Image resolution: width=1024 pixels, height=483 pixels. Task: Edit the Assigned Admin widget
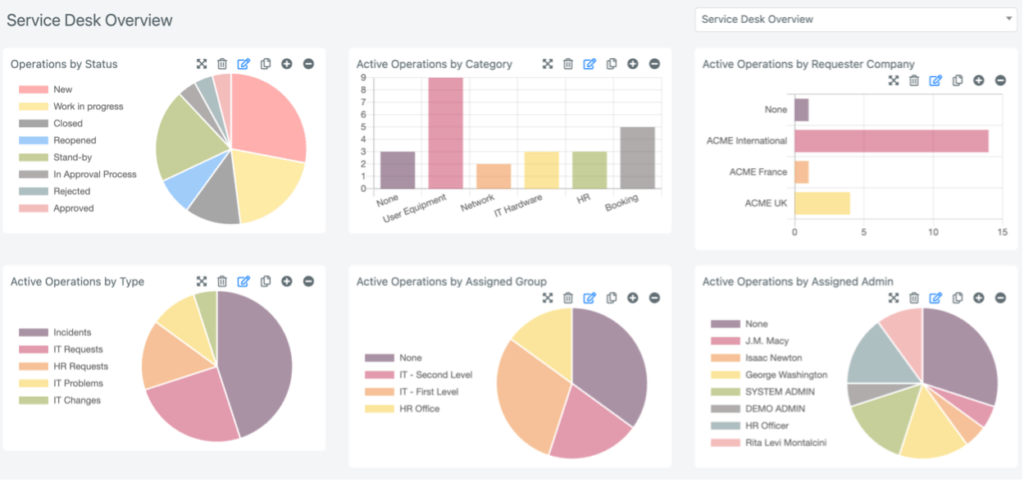click(x=936, y=298)
